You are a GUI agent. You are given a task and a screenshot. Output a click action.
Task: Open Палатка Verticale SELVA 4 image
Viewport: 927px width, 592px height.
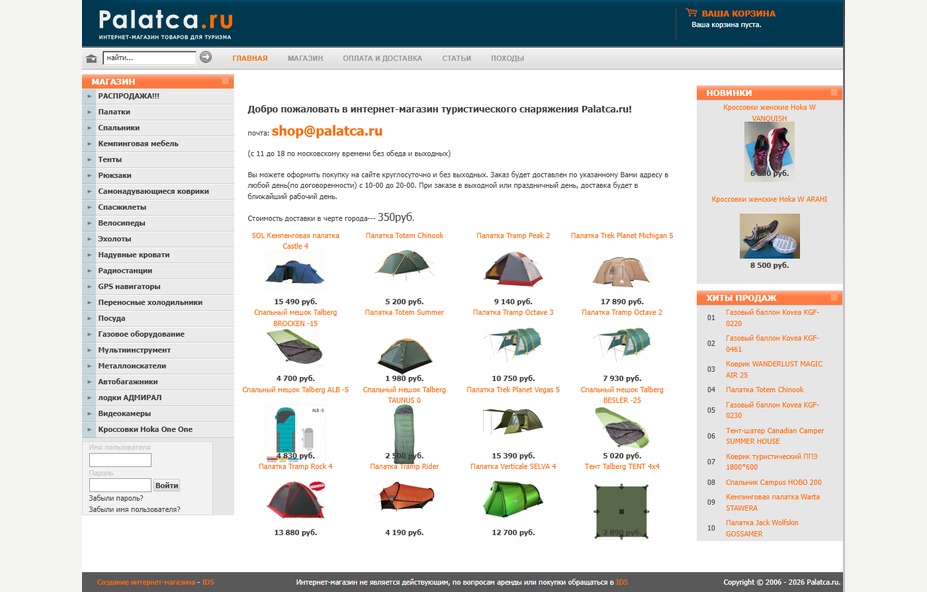click(513, 499)
